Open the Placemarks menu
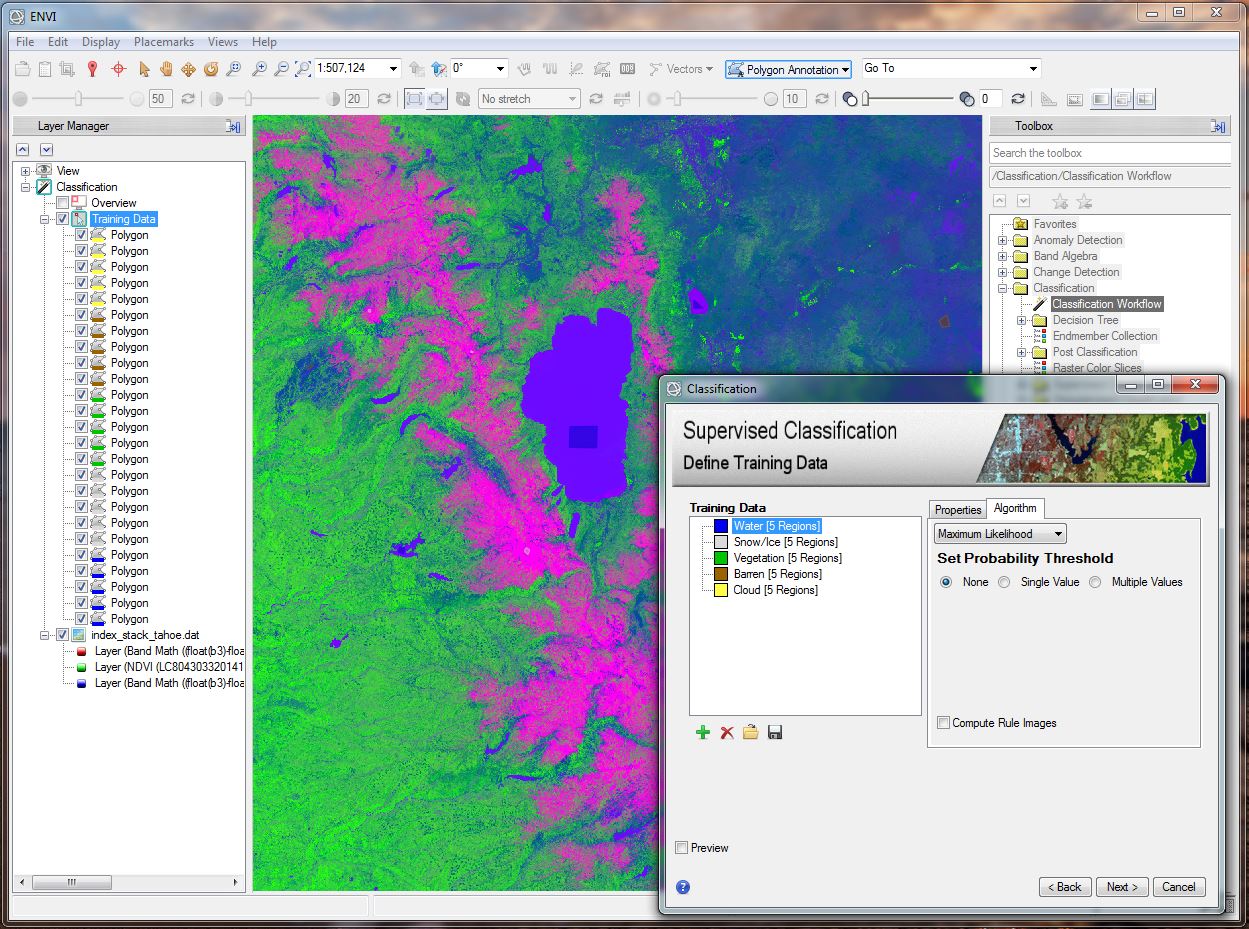1249x929 pixels. coord(165,42)
